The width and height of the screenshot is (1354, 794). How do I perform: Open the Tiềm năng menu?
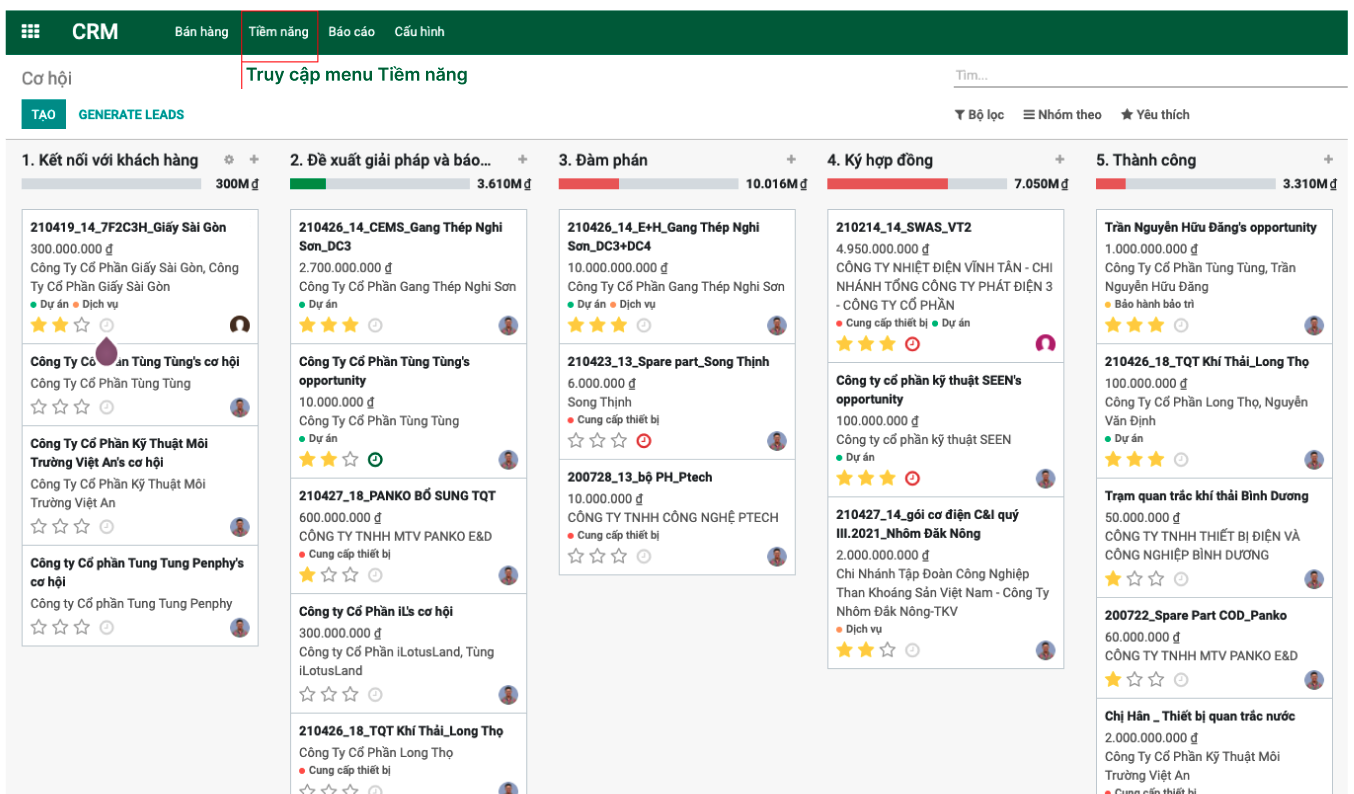279,32
